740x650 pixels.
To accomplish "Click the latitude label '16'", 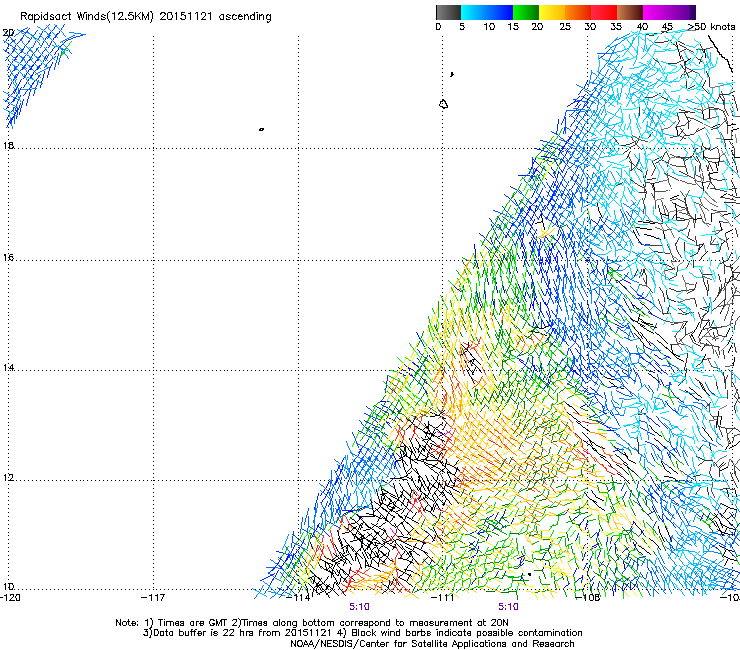I will (8, 257).
